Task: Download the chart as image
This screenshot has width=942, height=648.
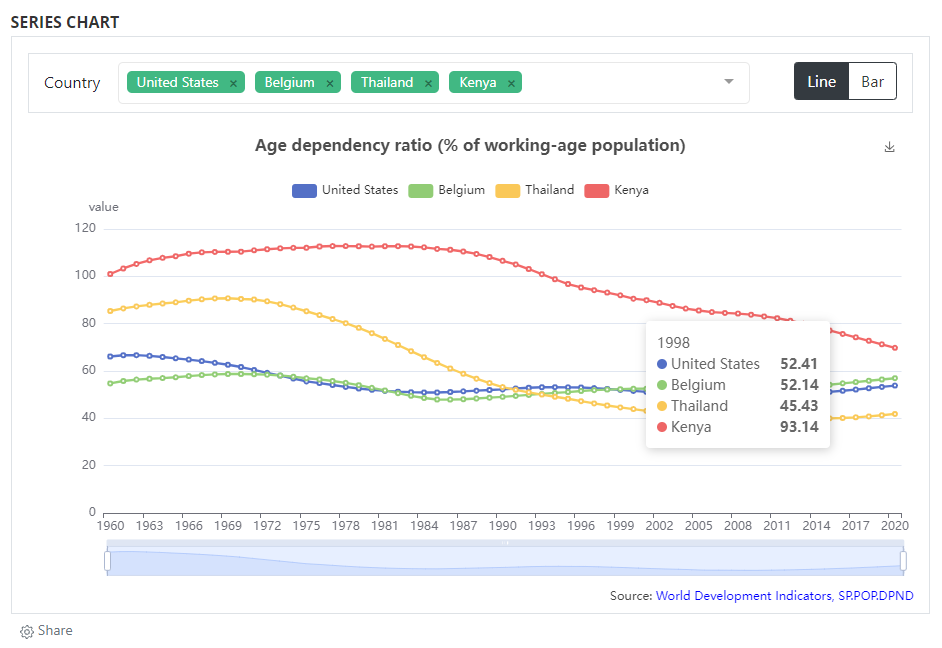Action: (x=889, y=147)
